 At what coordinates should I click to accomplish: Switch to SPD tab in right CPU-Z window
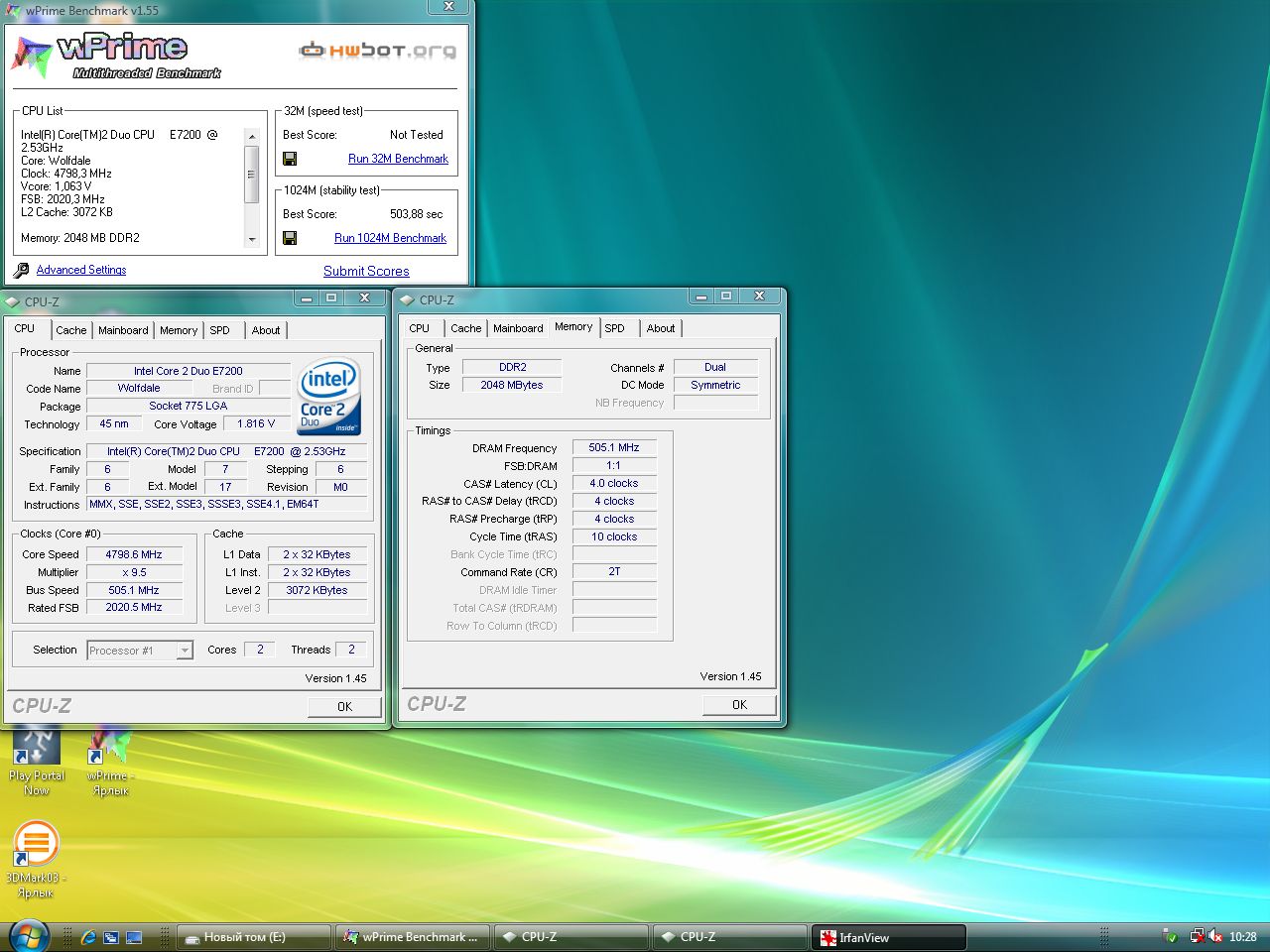[x=615, y=328]
